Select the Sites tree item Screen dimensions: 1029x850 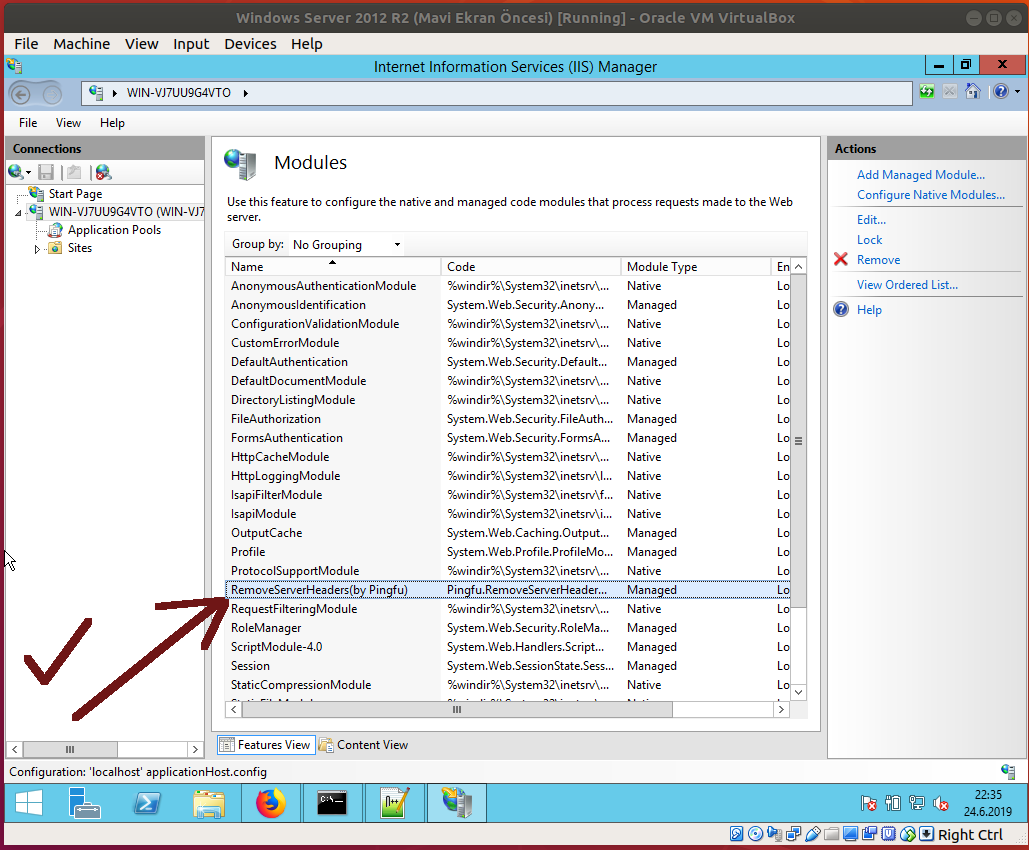[79, 248]
